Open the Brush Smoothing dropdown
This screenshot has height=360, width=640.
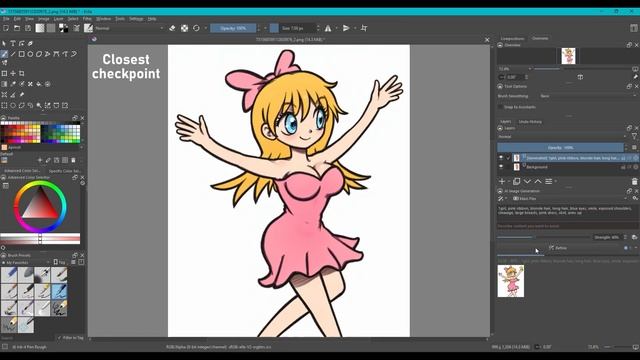587,96
